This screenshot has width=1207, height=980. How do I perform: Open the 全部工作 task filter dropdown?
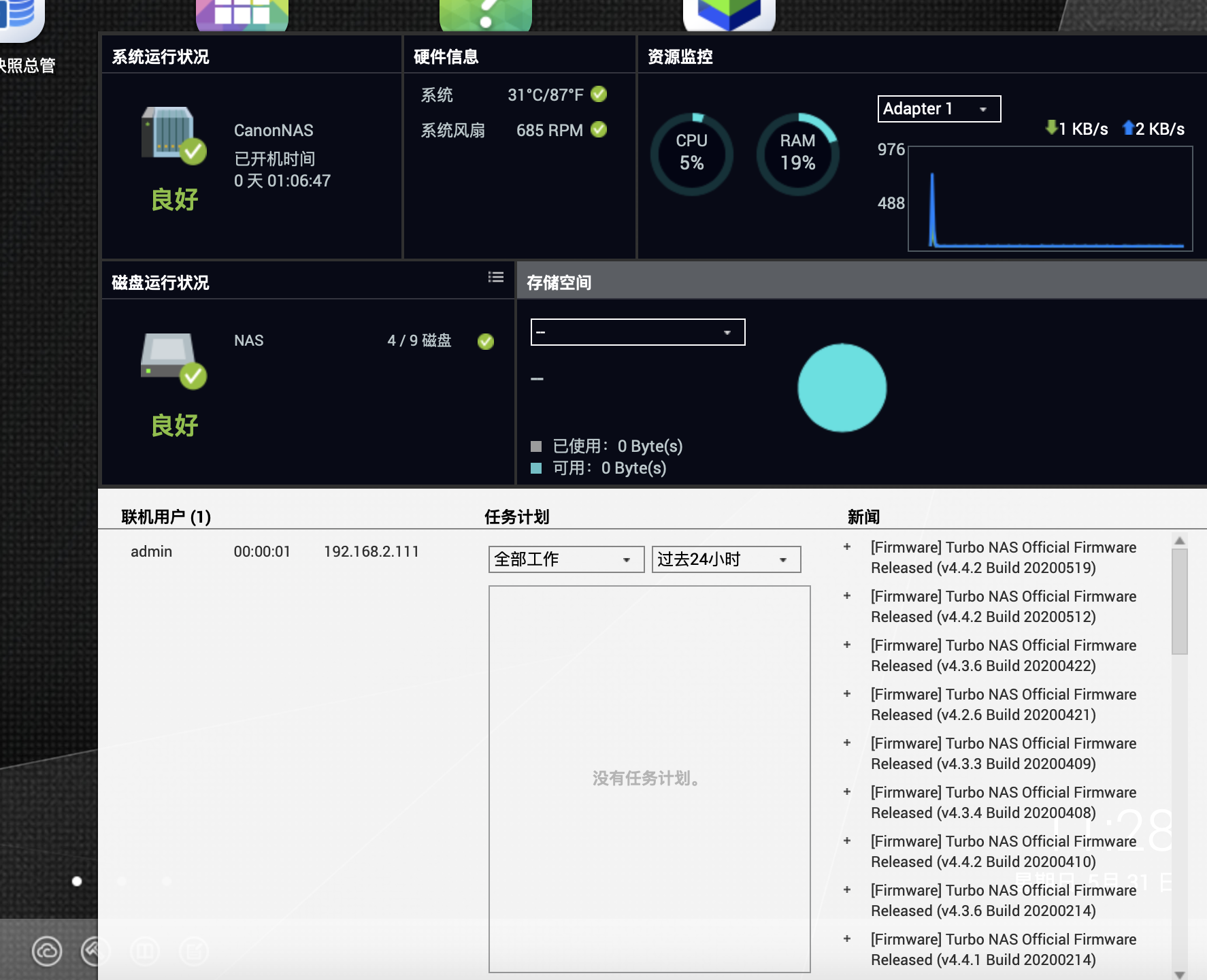point(565,559)
